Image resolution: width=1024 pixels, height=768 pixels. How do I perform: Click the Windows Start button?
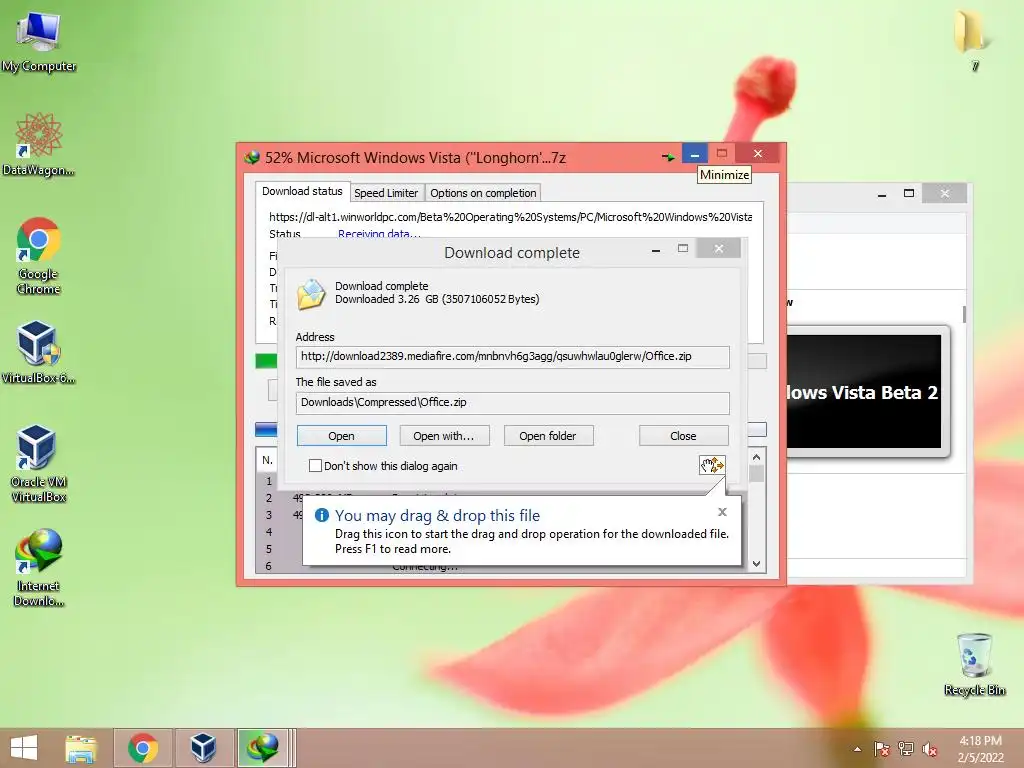[24, 748]
